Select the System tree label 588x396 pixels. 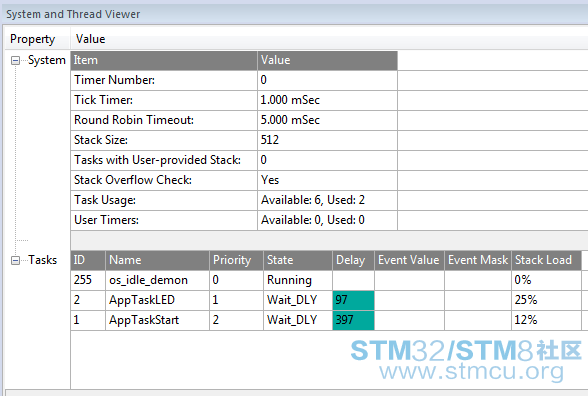(x=47, y=60)
